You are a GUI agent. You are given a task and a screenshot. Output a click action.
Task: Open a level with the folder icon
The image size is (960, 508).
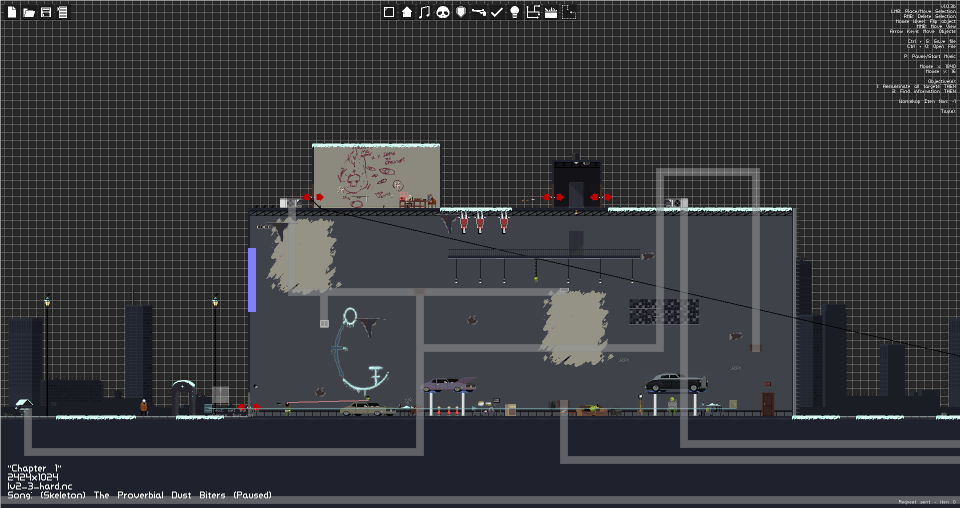coord(29,12)
